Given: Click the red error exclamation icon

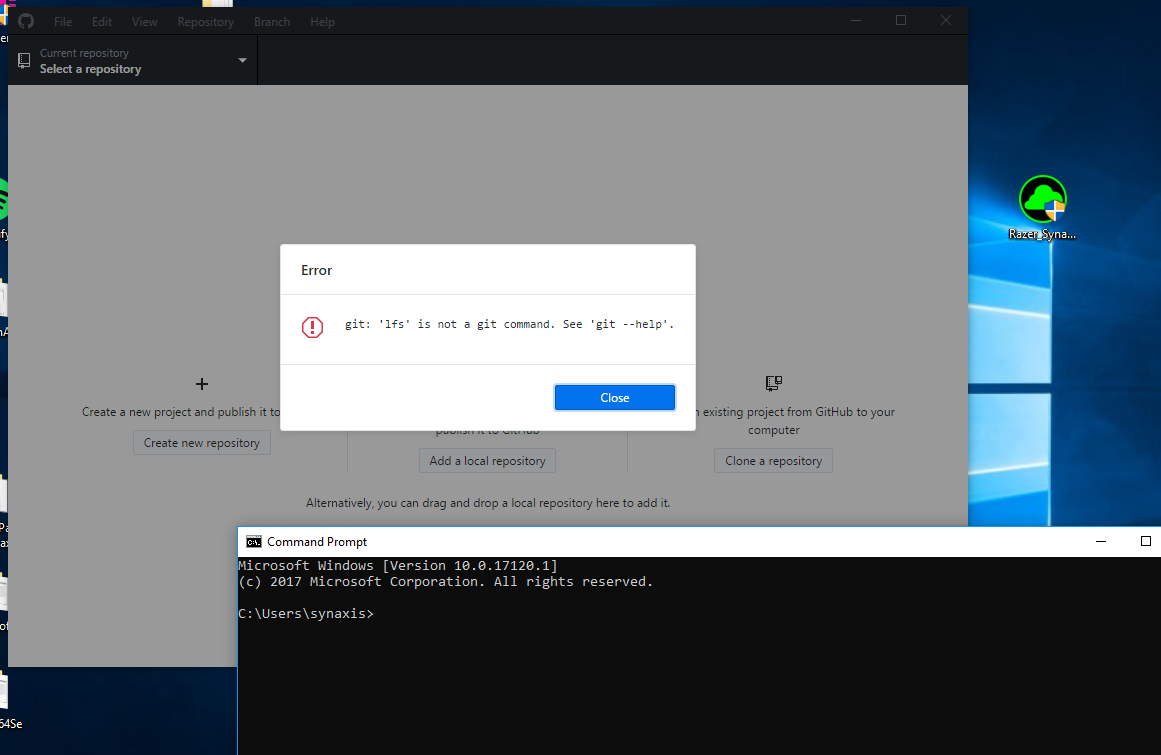Looking at the screenshot, I should pos(312,326).
